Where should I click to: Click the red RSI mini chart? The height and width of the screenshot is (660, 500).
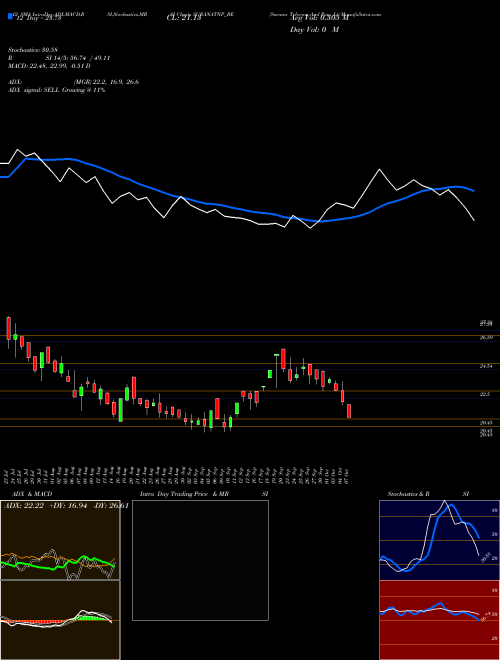[439, 620]
